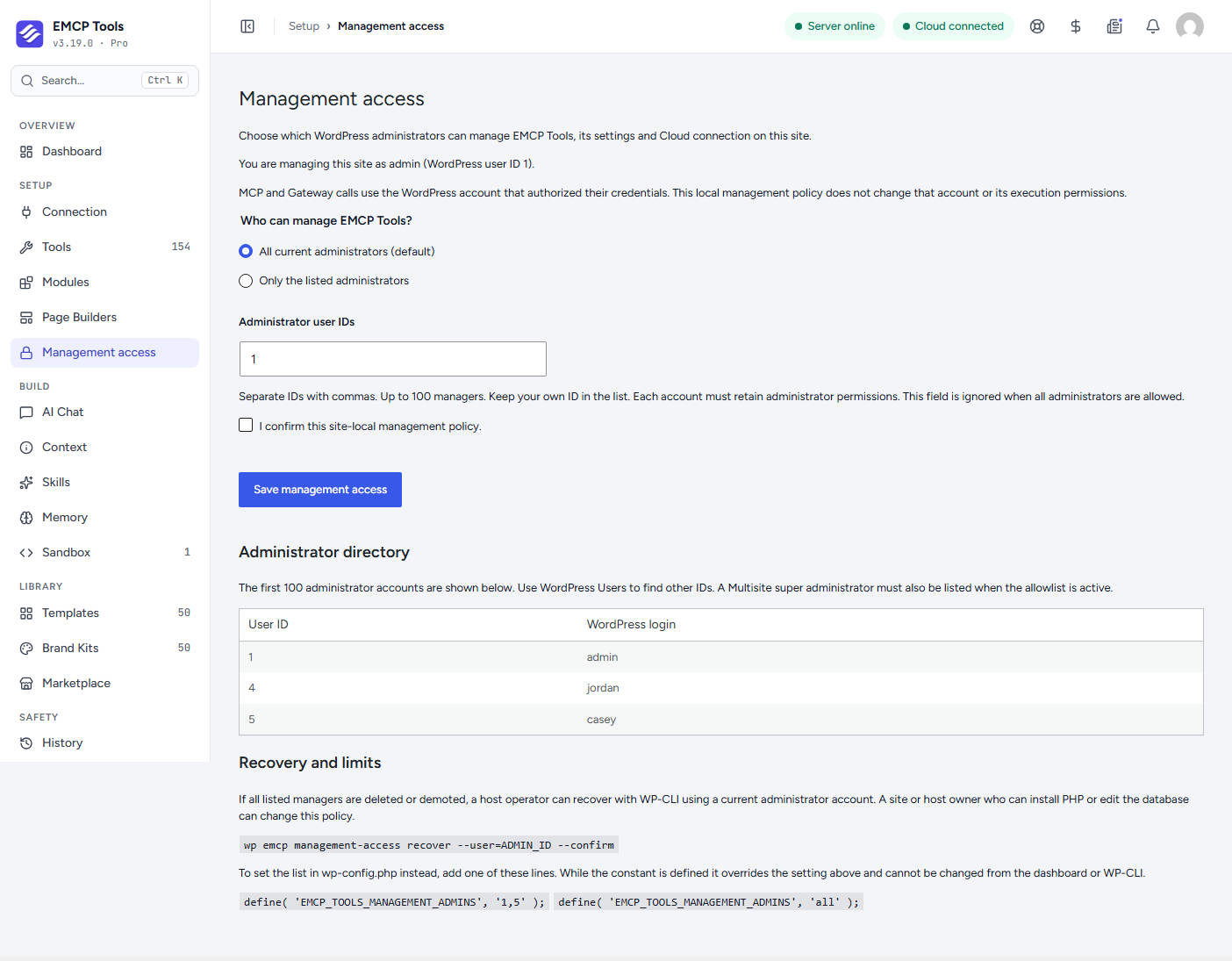This screenshot has height=961, width=1232.
Task: Open the support lifebuoy icon in header
Action: 1037,26
